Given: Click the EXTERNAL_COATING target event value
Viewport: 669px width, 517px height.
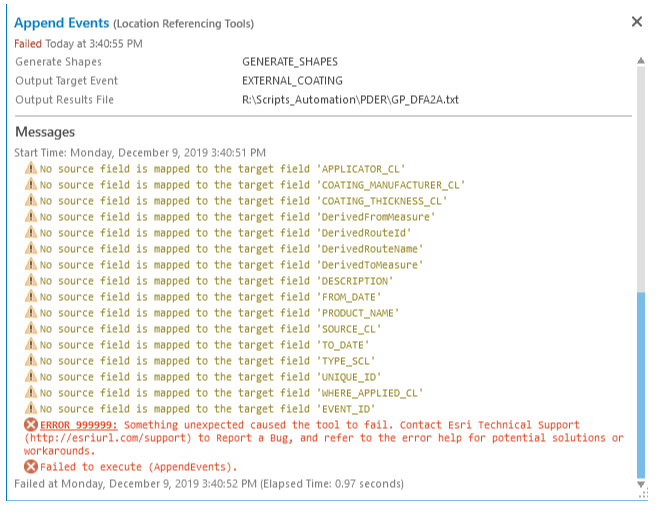Looking at the screenshot, I should pos(292,81).
